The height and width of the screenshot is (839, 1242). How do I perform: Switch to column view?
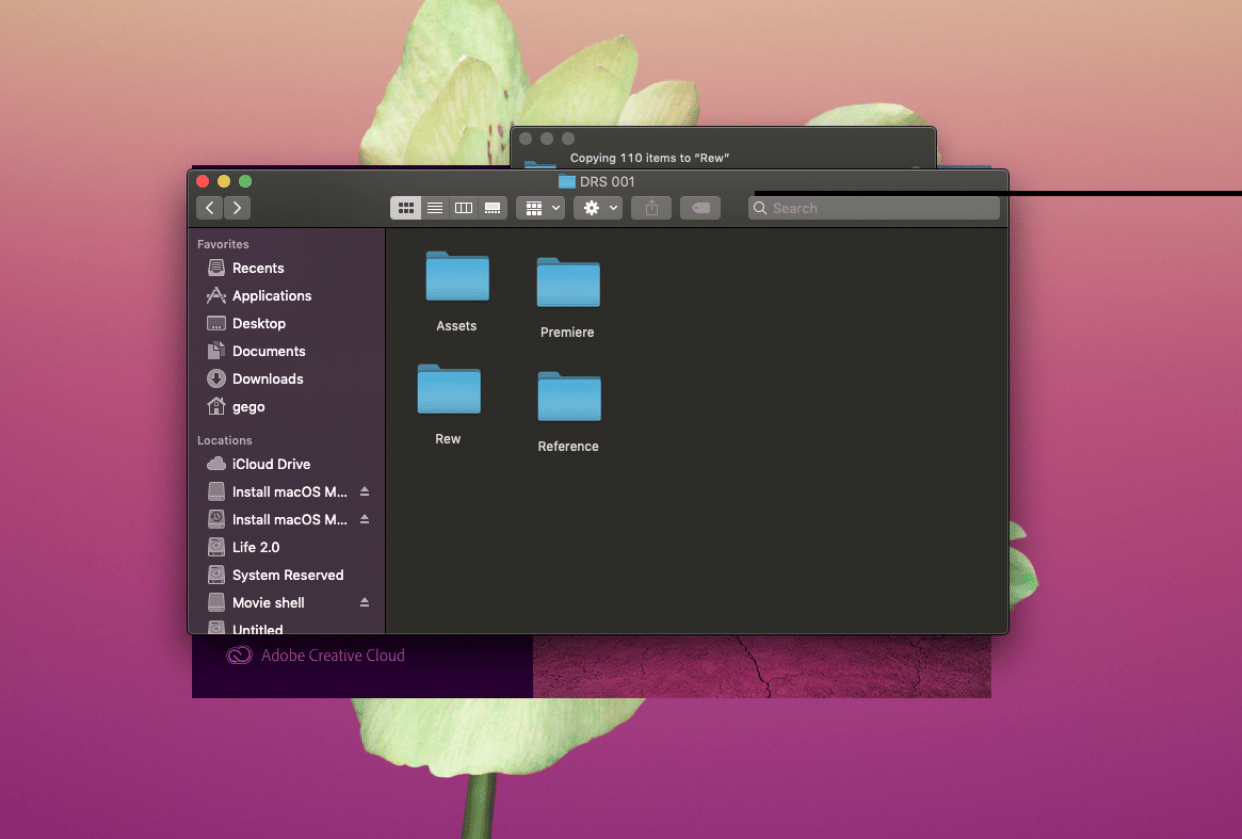(x=463, y=208)
